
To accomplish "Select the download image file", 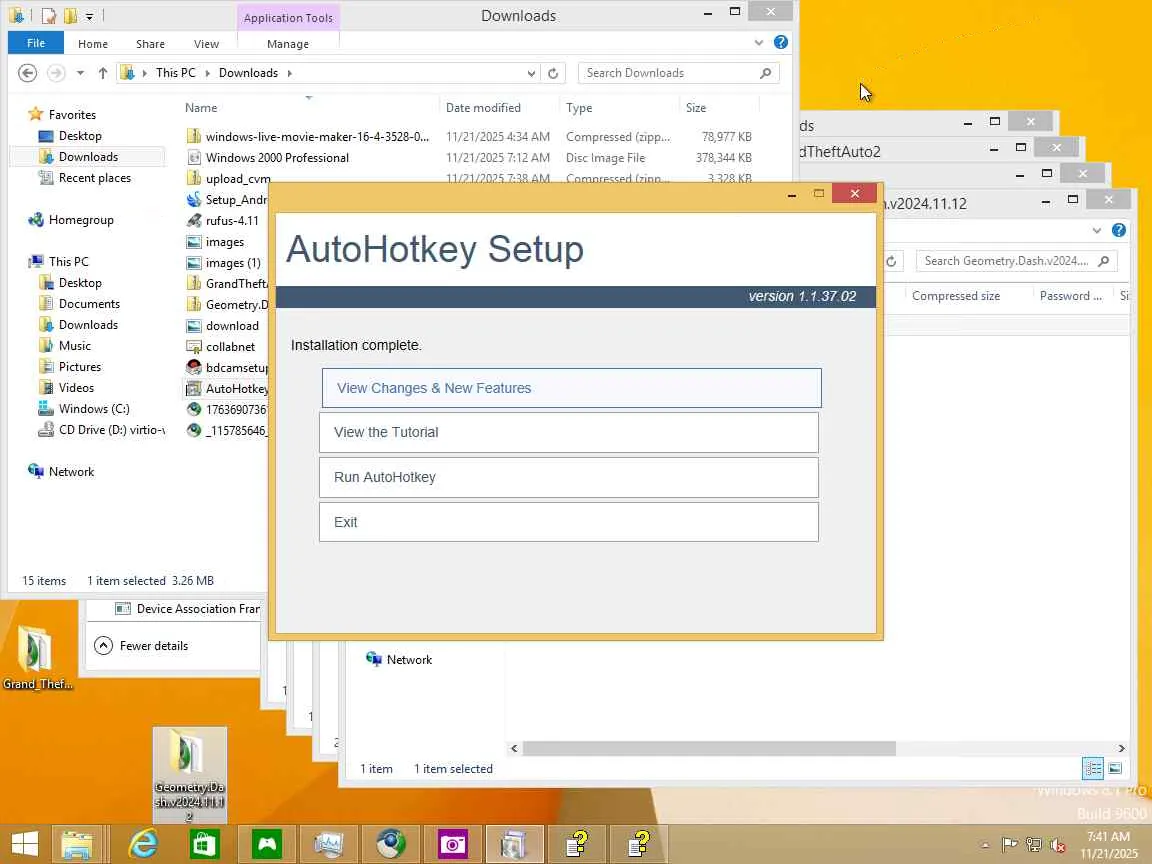I will [232, 325].
